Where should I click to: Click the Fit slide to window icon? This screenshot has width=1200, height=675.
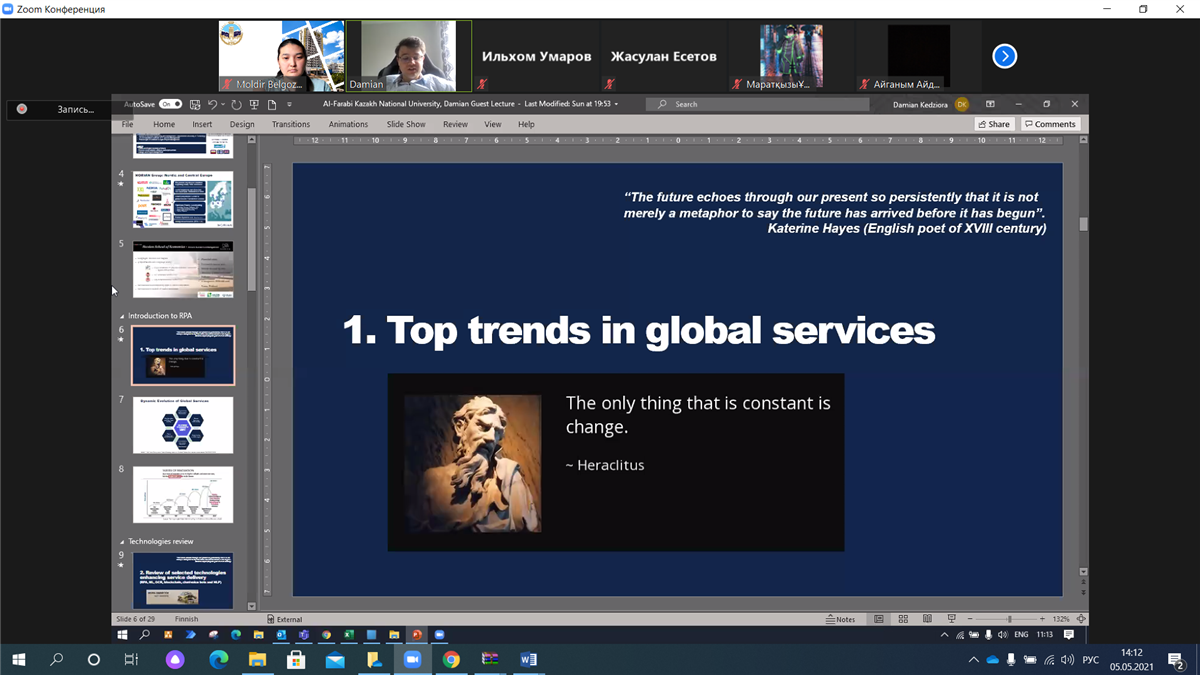pyautogui.click(x=1081, y=619)
